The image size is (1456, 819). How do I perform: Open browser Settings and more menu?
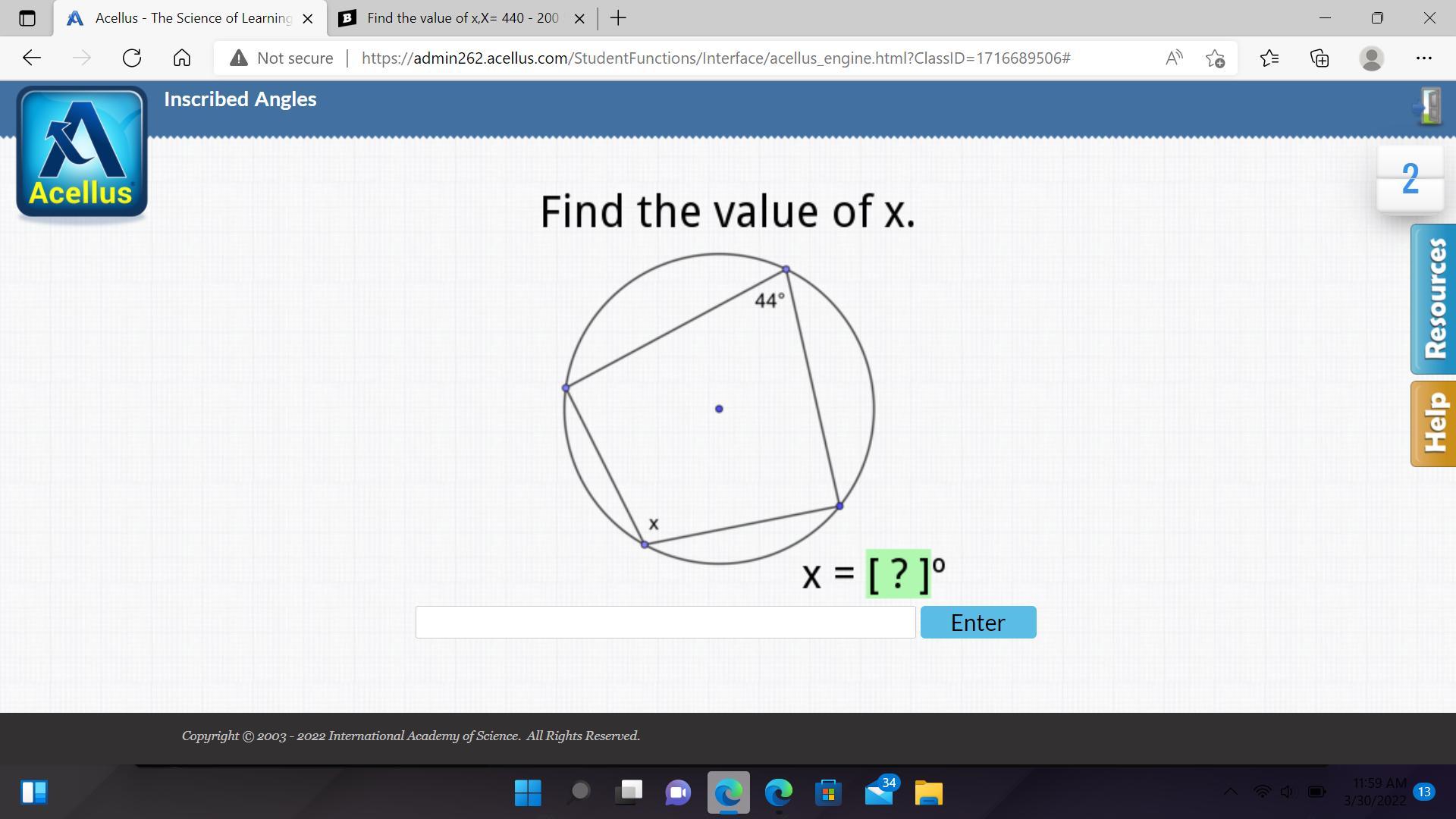pos(1423,58)
